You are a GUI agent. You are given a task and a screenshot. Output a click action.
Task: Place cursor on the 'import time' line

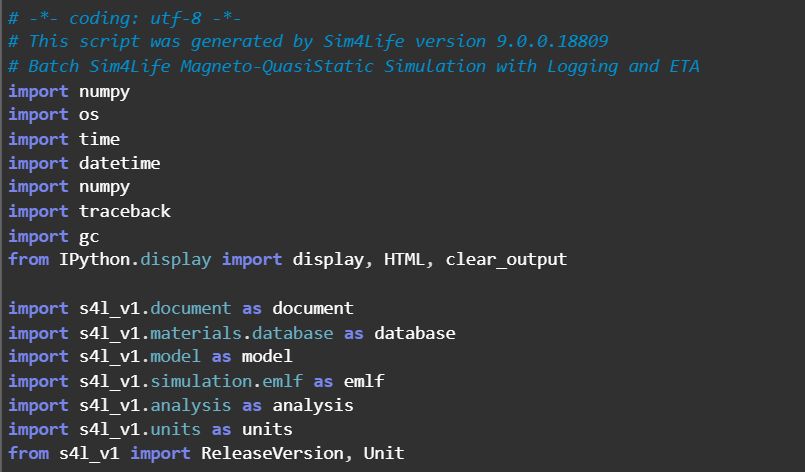[64, 139]
